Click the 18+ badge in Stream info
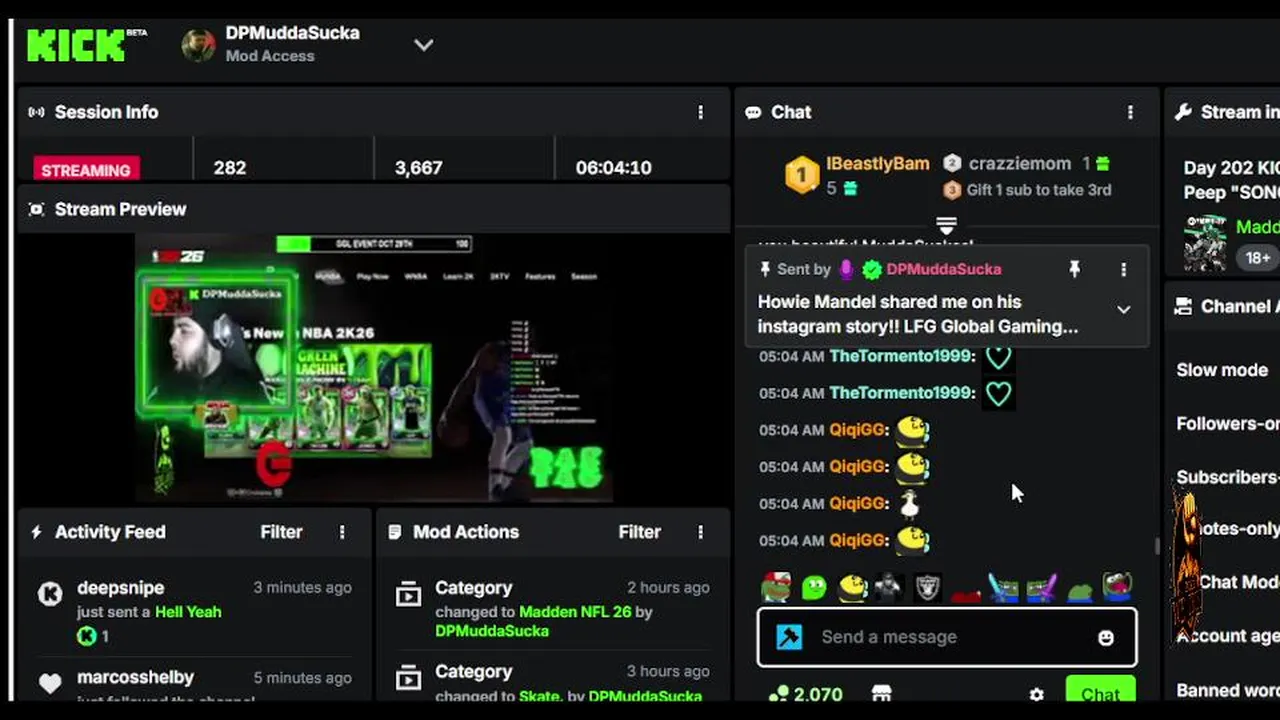The image size is (1280, 720). [1257, 258]
